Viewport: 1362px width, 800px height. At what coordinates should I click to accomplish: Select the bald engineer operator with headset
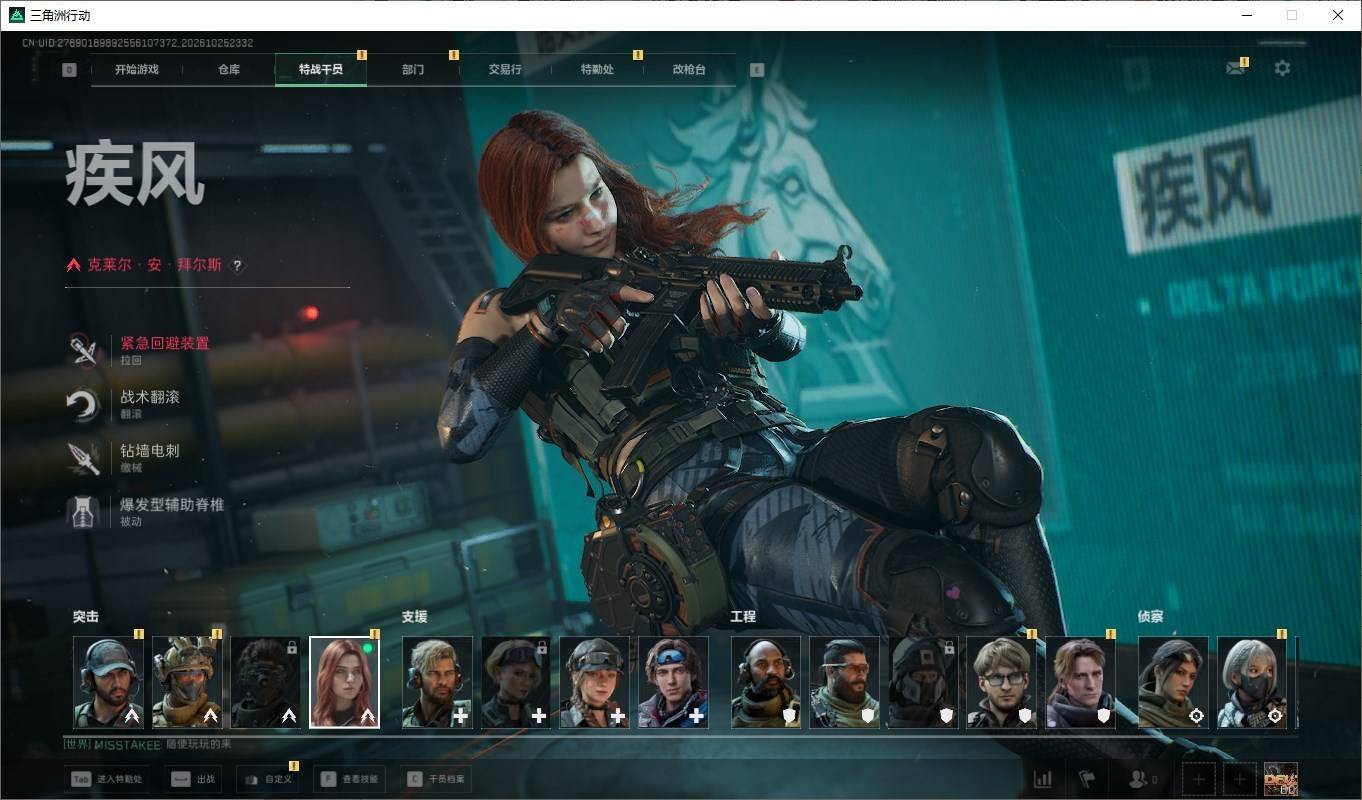click(x=766, y=682)
